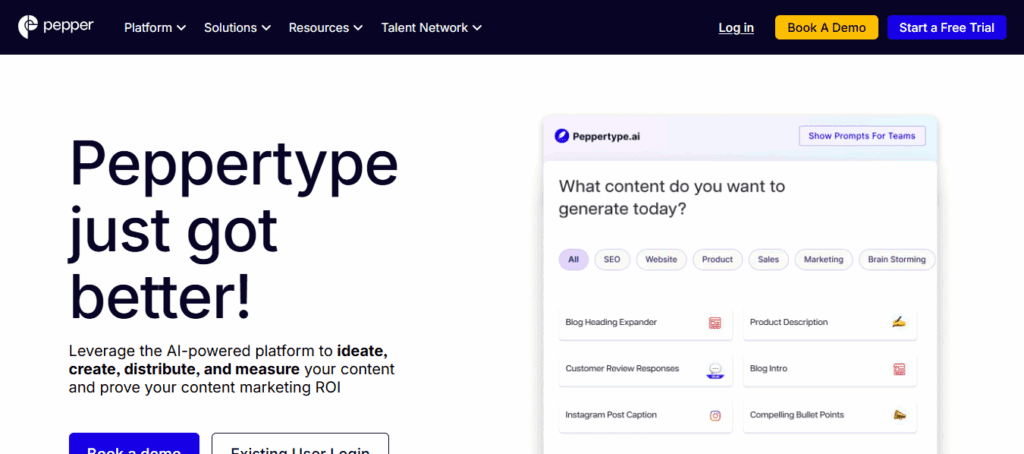
Task: Click the Existing User Login button
Action: click(300, 444)
